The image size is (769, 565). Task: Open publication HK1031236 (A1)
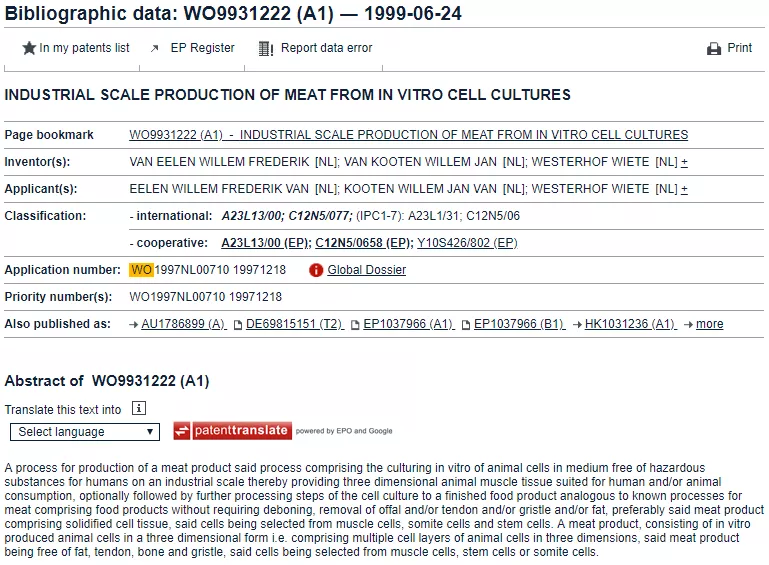coord(630,324)
